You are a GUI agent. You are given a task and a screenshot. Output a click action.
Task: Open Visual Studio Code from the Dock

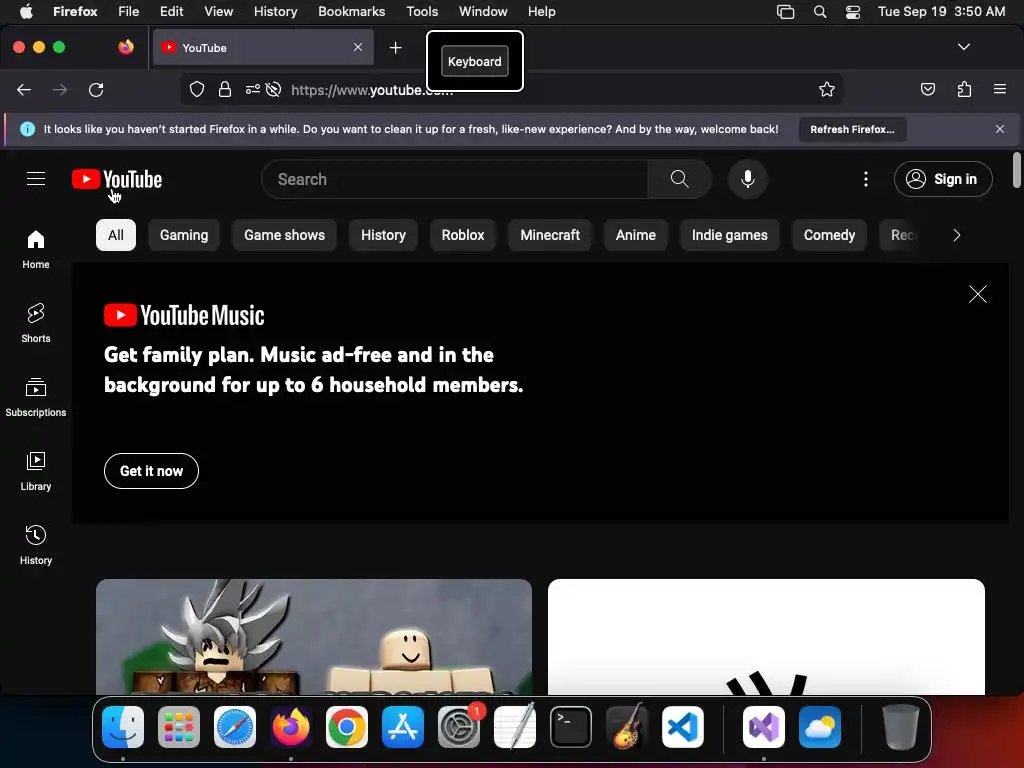pyautogui.click(x=682, y=727)
